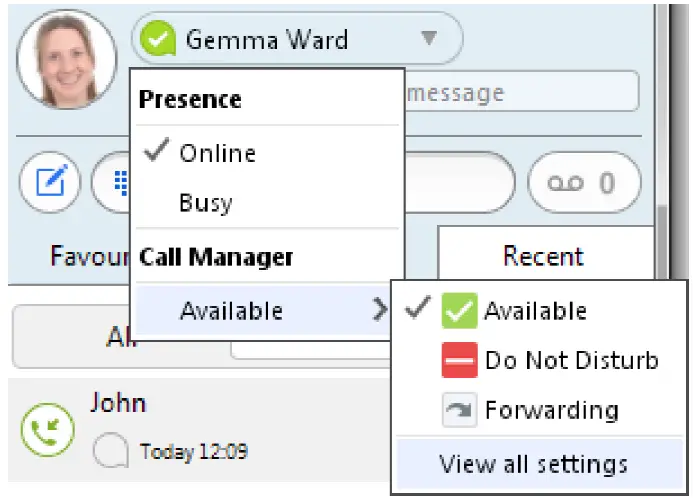
Task: Set presence to Busy
Action: [206, 203]
